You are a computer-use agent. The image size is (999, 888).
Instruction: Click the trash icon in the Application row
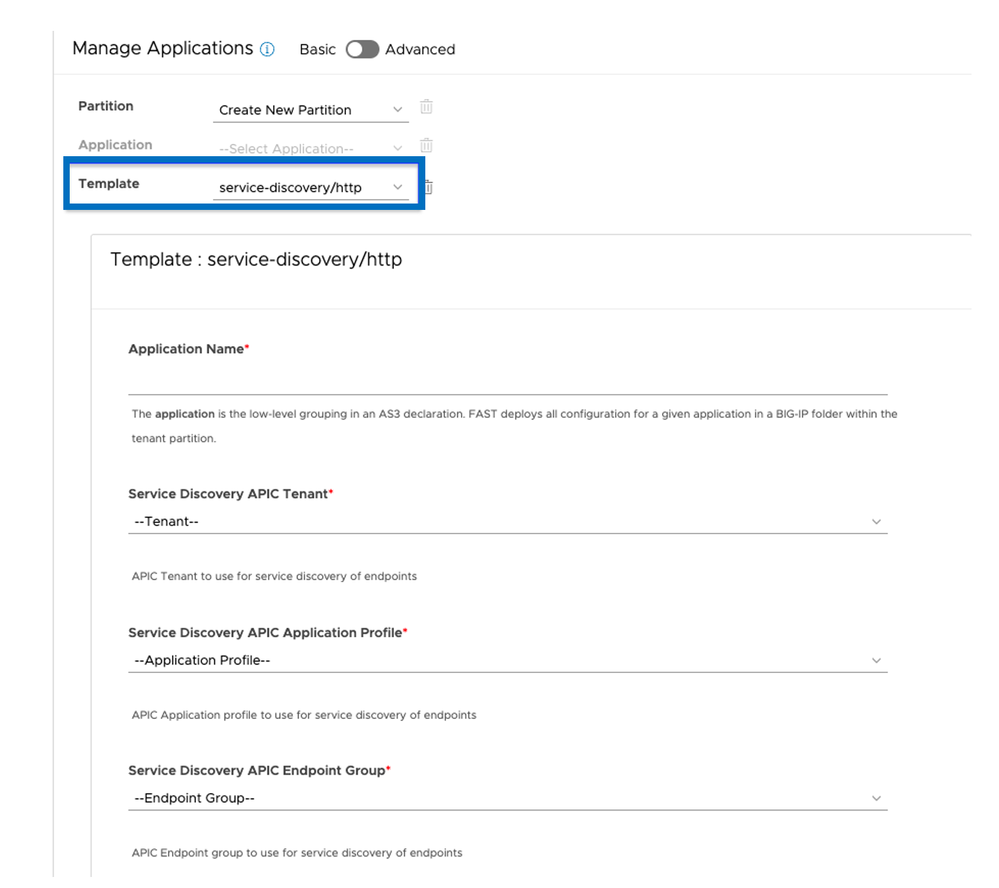tap(426, 145)
